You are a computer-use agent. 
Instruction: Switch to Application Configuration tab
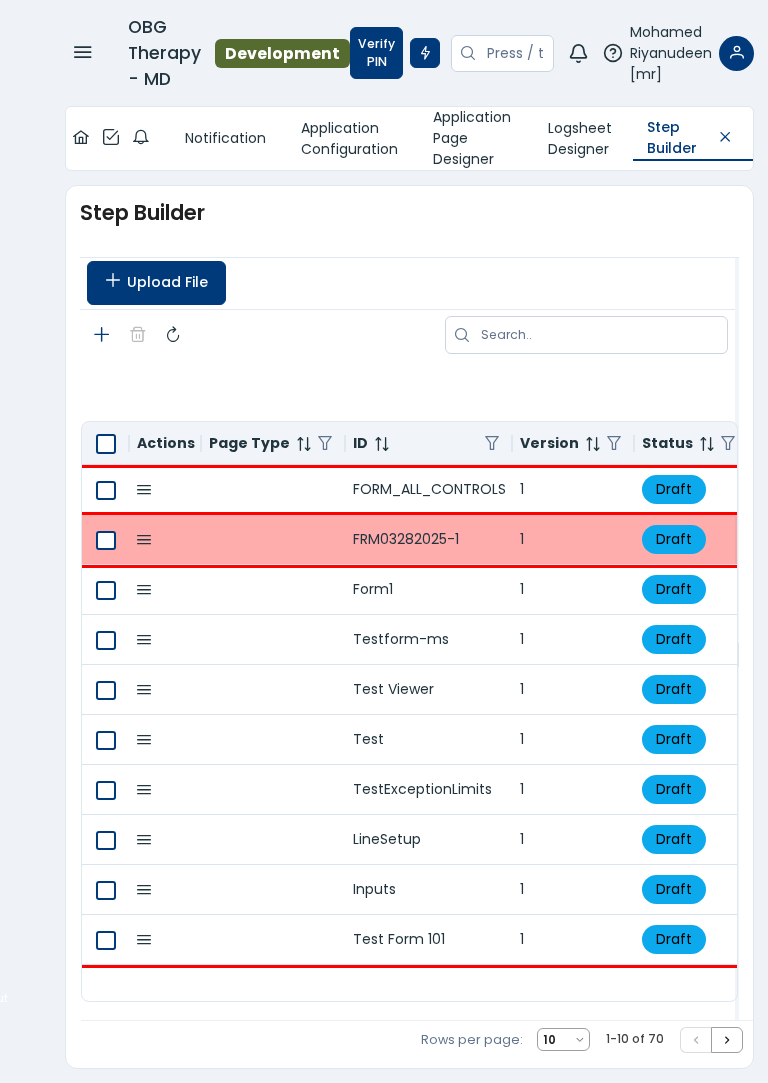pyautogui.click(x=349, y=138)
